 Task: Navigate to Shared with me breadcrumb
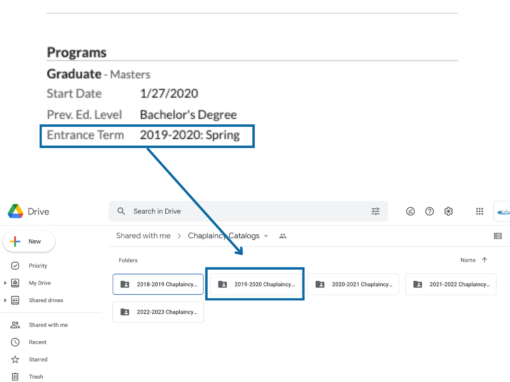click(x=143, y=236)
